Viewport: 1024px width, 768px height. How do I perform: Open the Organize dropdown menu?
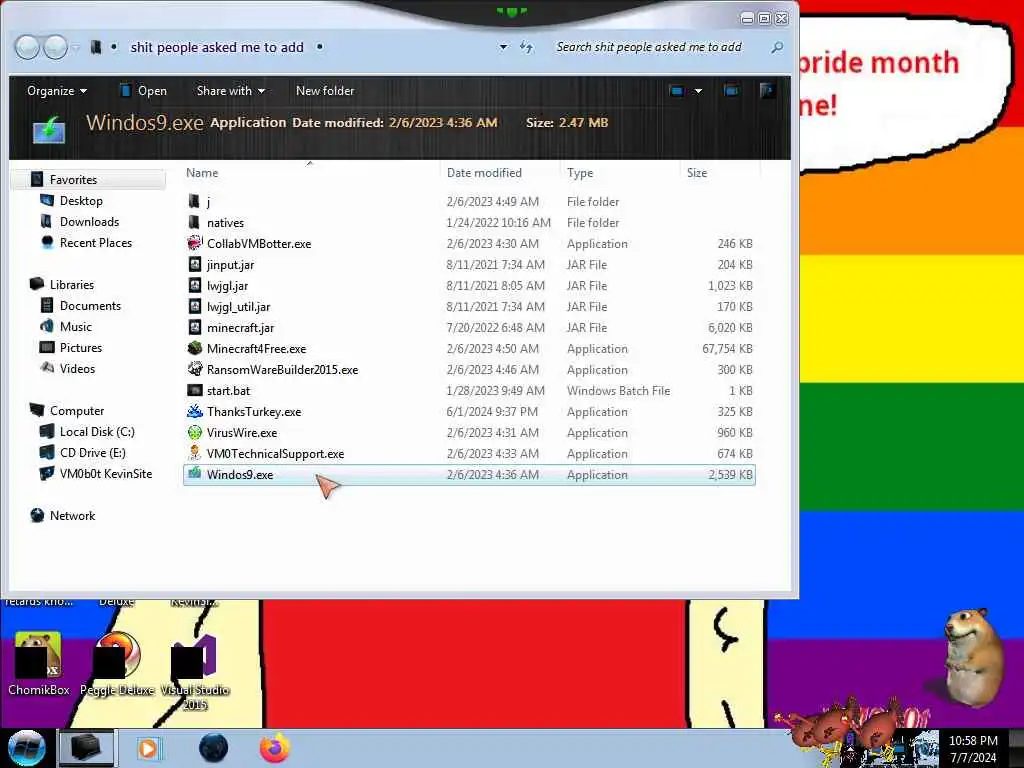pos(57,91)
